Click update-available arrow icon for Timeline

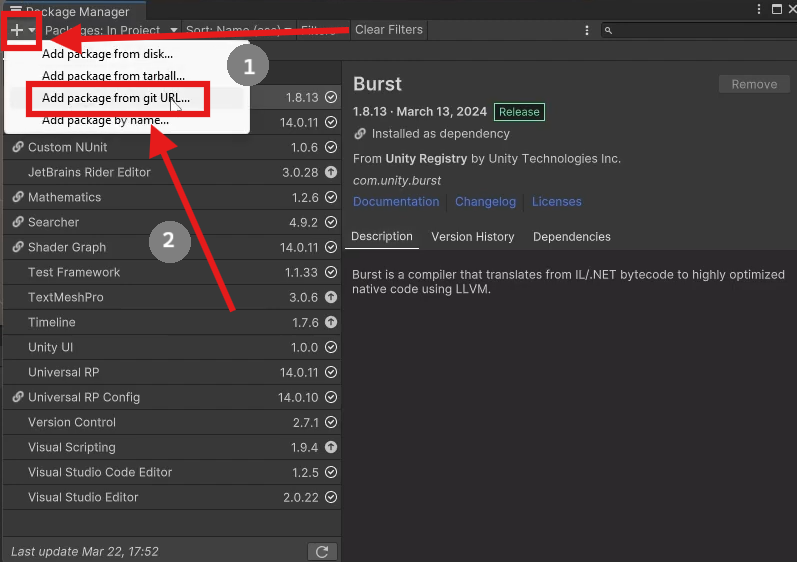[x=331, y=322]
